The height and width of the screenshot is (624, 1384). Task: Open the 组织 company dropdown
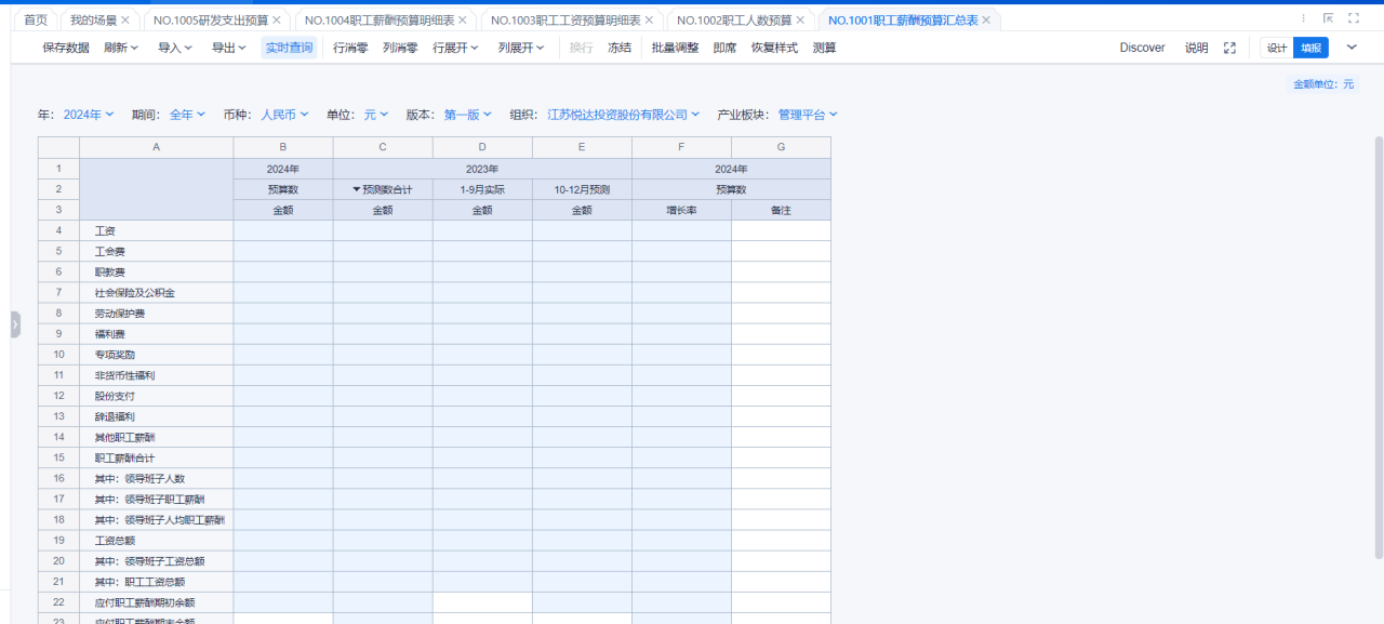(623, 115)
